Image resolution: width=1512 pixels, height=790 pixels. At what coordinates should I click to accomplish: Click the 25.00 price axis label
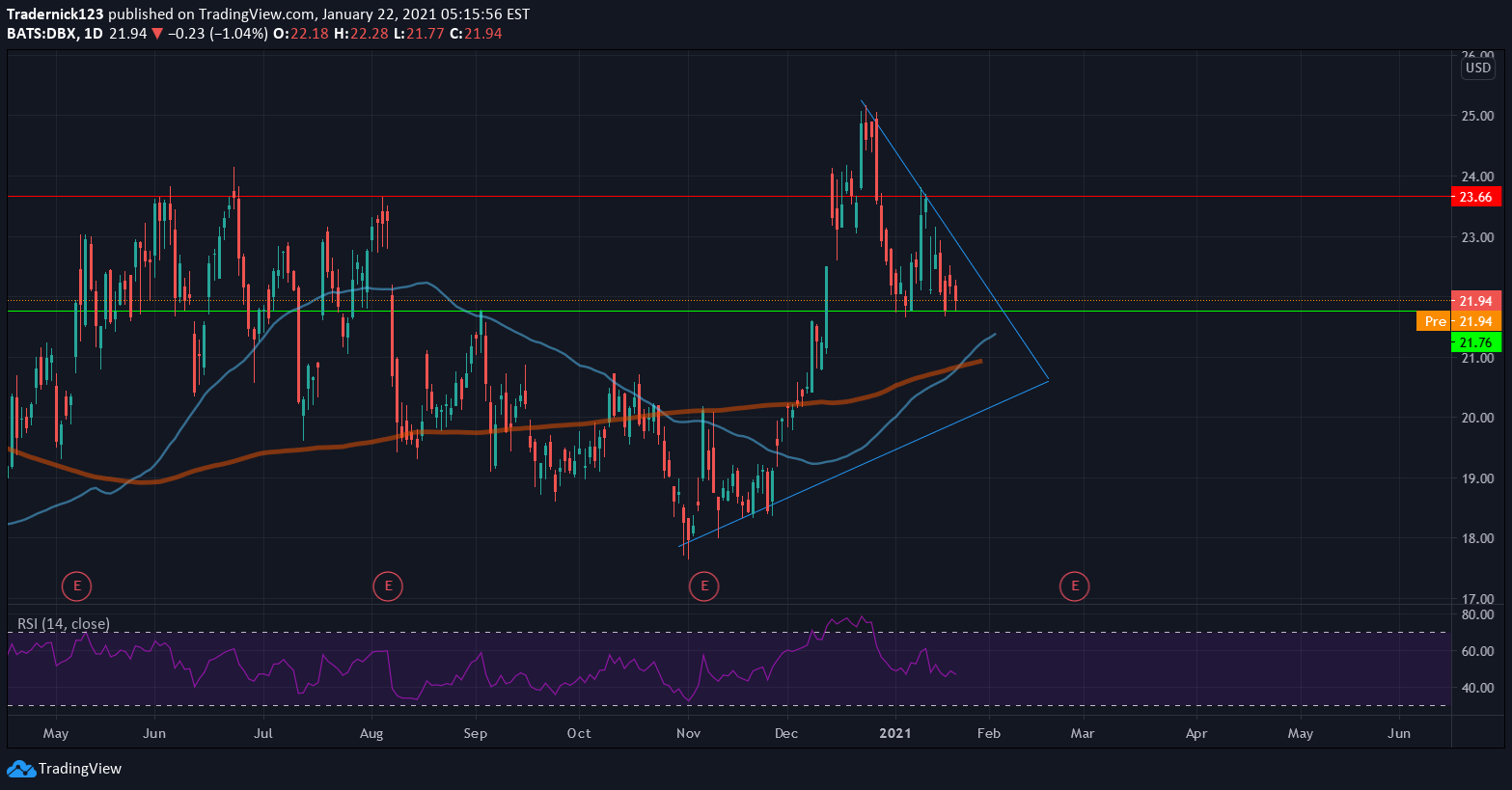1477,116
